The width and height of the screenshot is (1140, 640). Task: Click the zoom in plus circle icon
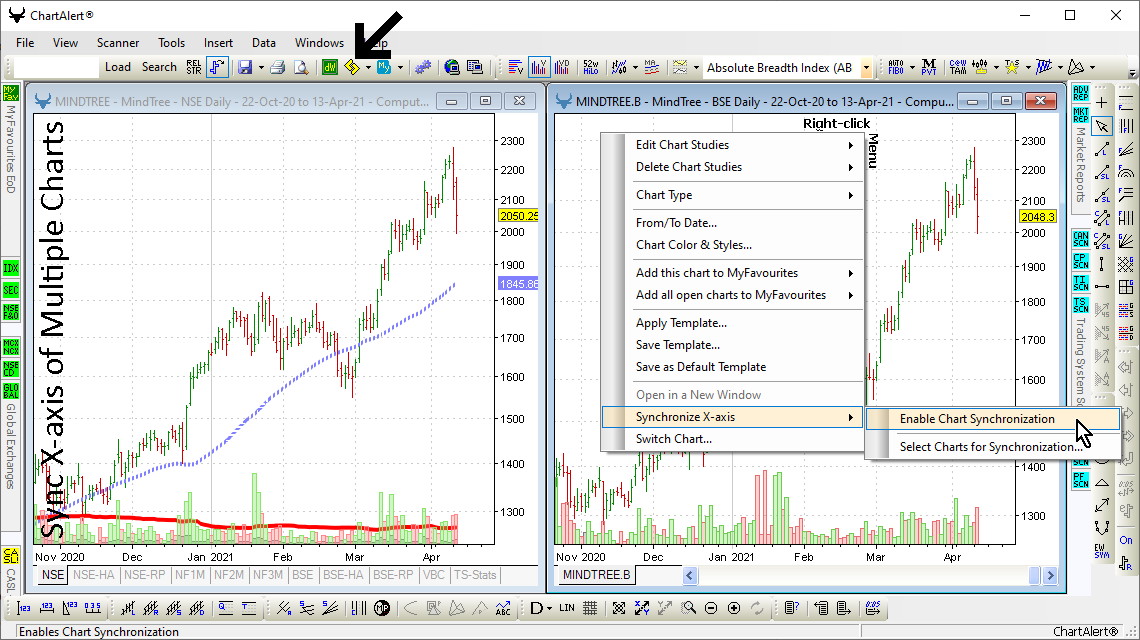(734, 608)
